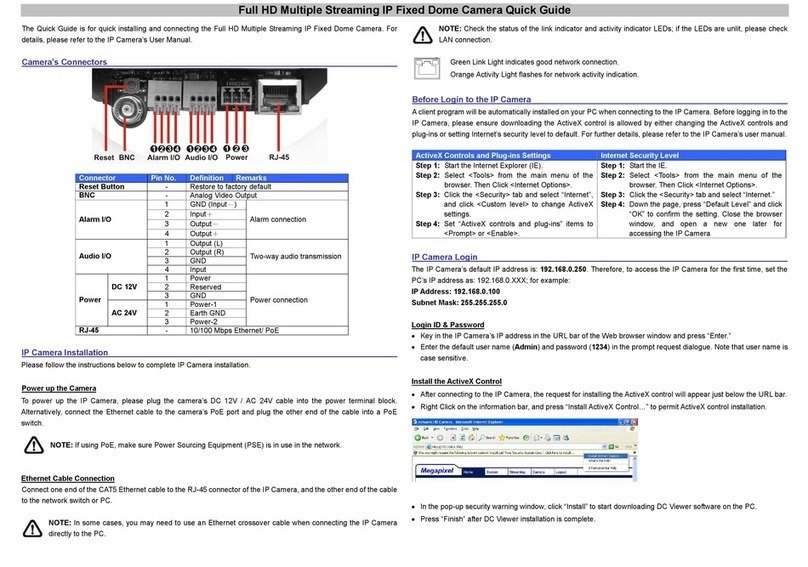The width and height of the screenshot is (808, 567).
Task: Click the 'Orange Activity Light flashes' line
Action: pyautogui.click(x=544, y=75)
